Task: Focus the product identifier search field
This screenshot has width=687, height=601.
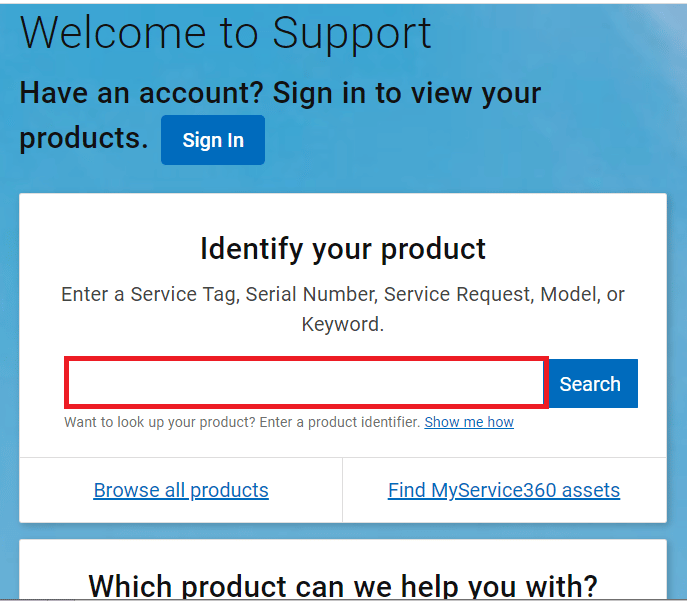Action: click(x=306, y=383)
